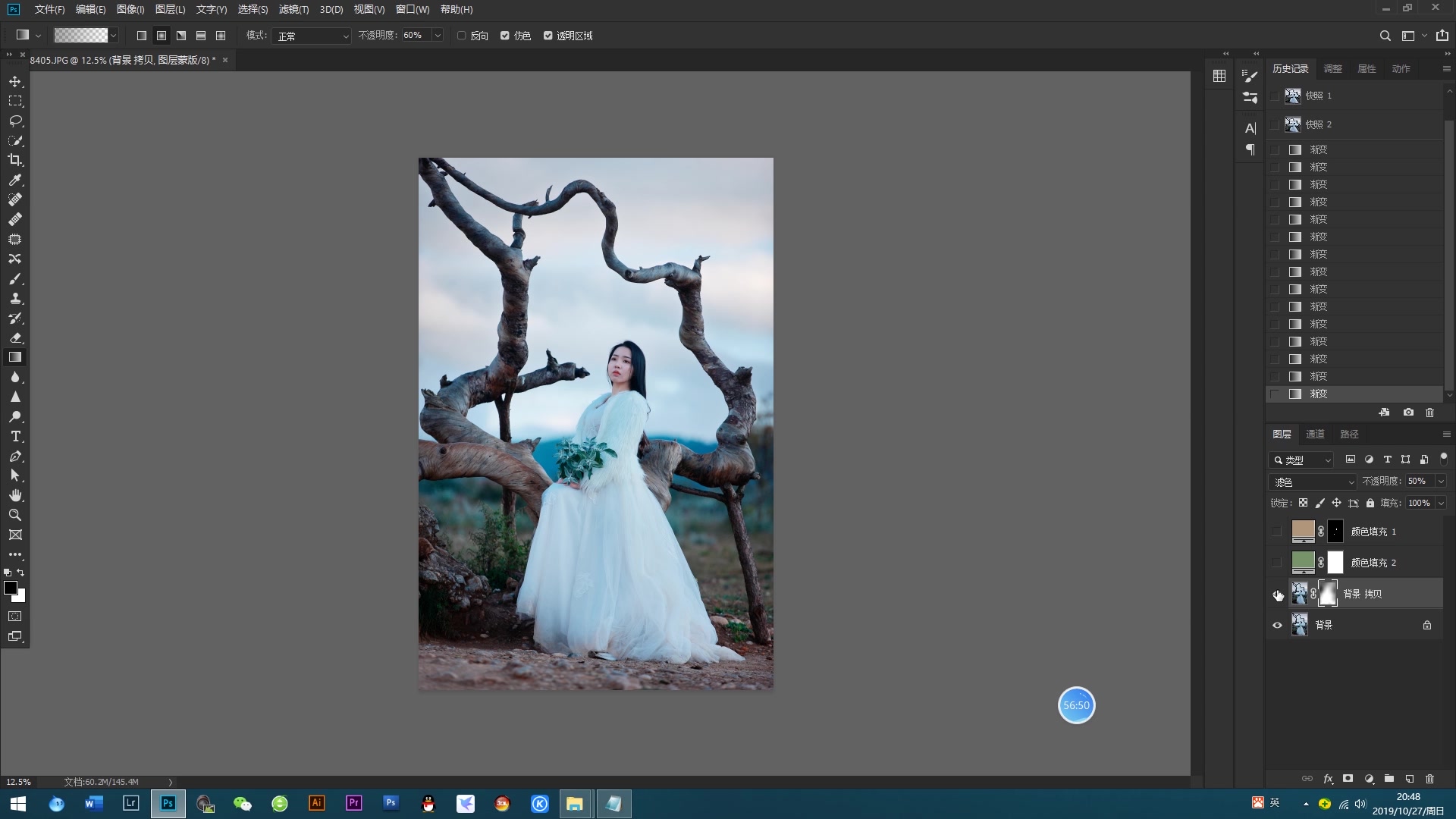Expand the layer blend mode 滤色 dropdown
The image size is (1456, 819).
click(1313, 482)
